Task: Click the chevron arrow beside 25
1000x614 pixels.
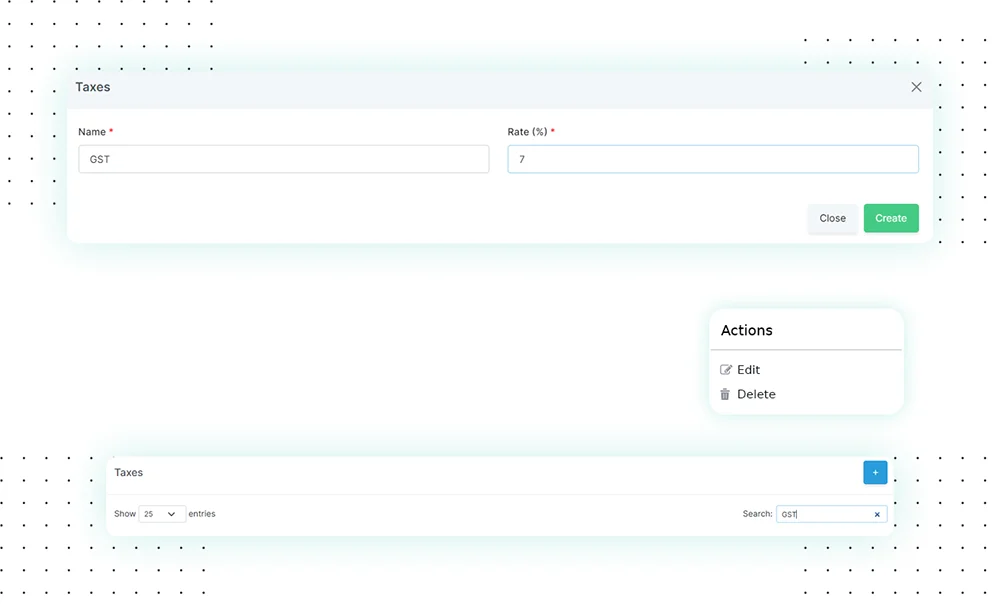Action: click(x=172, y=514)
